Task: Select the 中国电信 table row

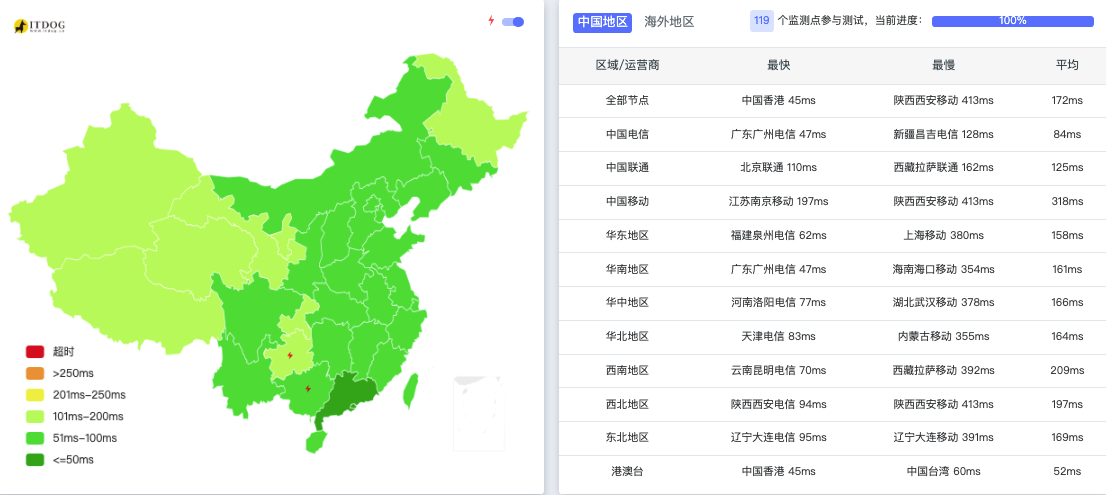Action: [832, 134]
